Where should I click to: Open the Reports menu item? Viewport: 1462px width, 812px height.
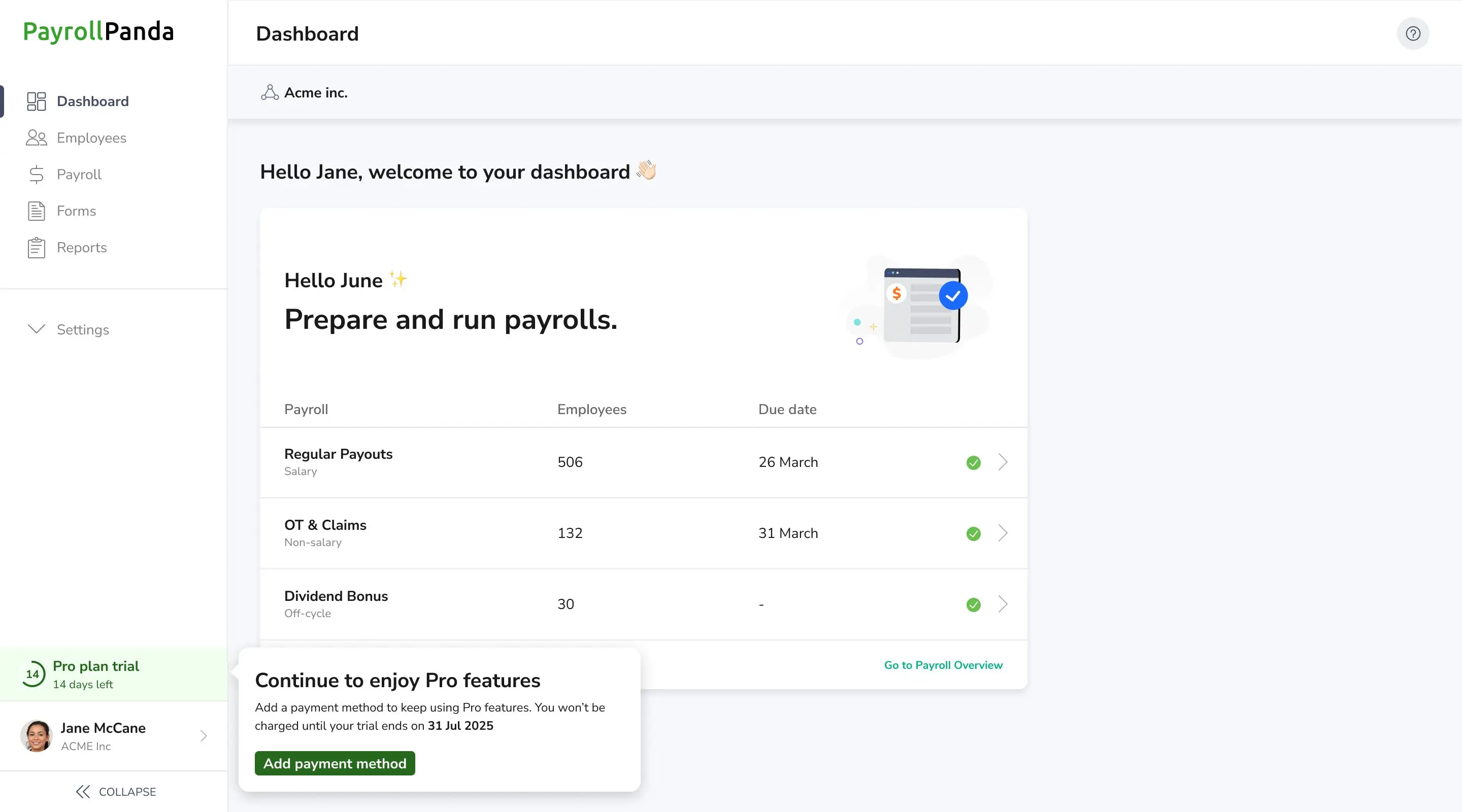82,248
